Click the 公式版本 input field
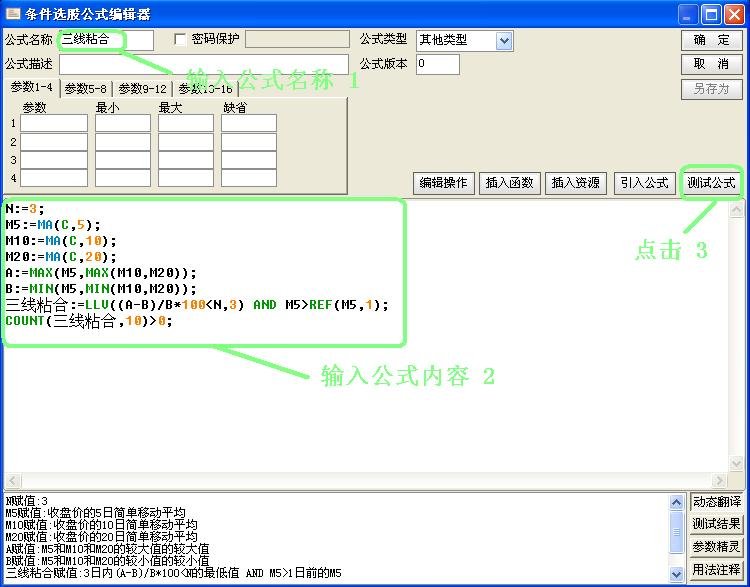Viewport: 750px width, 587px height. click(x=438, y=64)
